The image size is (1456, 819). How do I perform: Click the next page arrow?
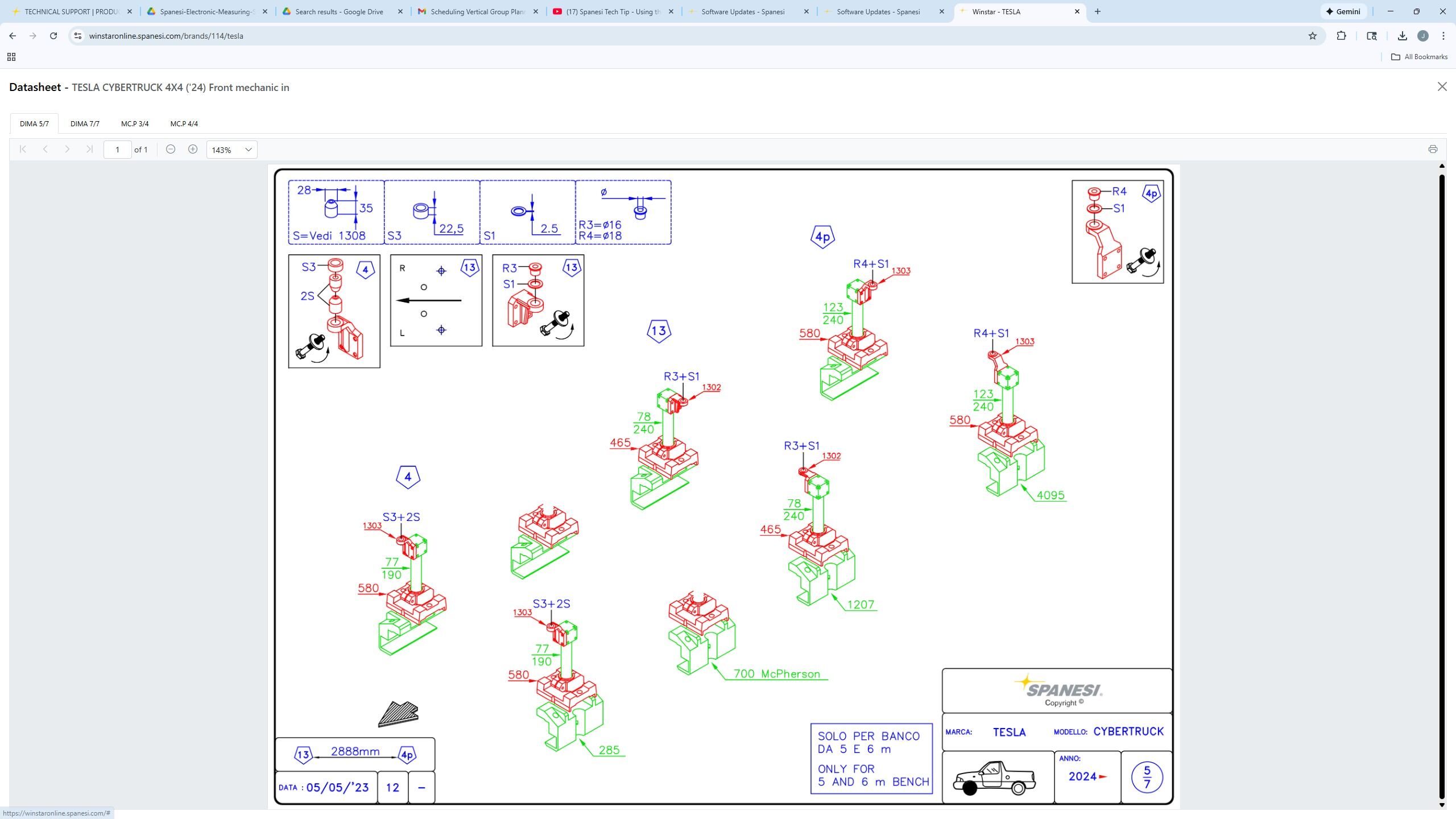click(x=67, y=149)
